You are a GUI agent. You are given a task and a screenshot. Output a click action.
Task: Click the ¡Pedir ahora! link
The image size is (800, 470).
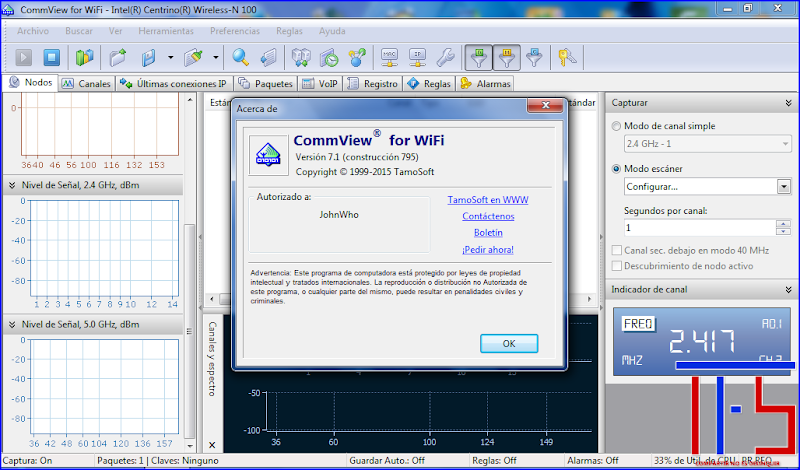(x=488, y=250)
